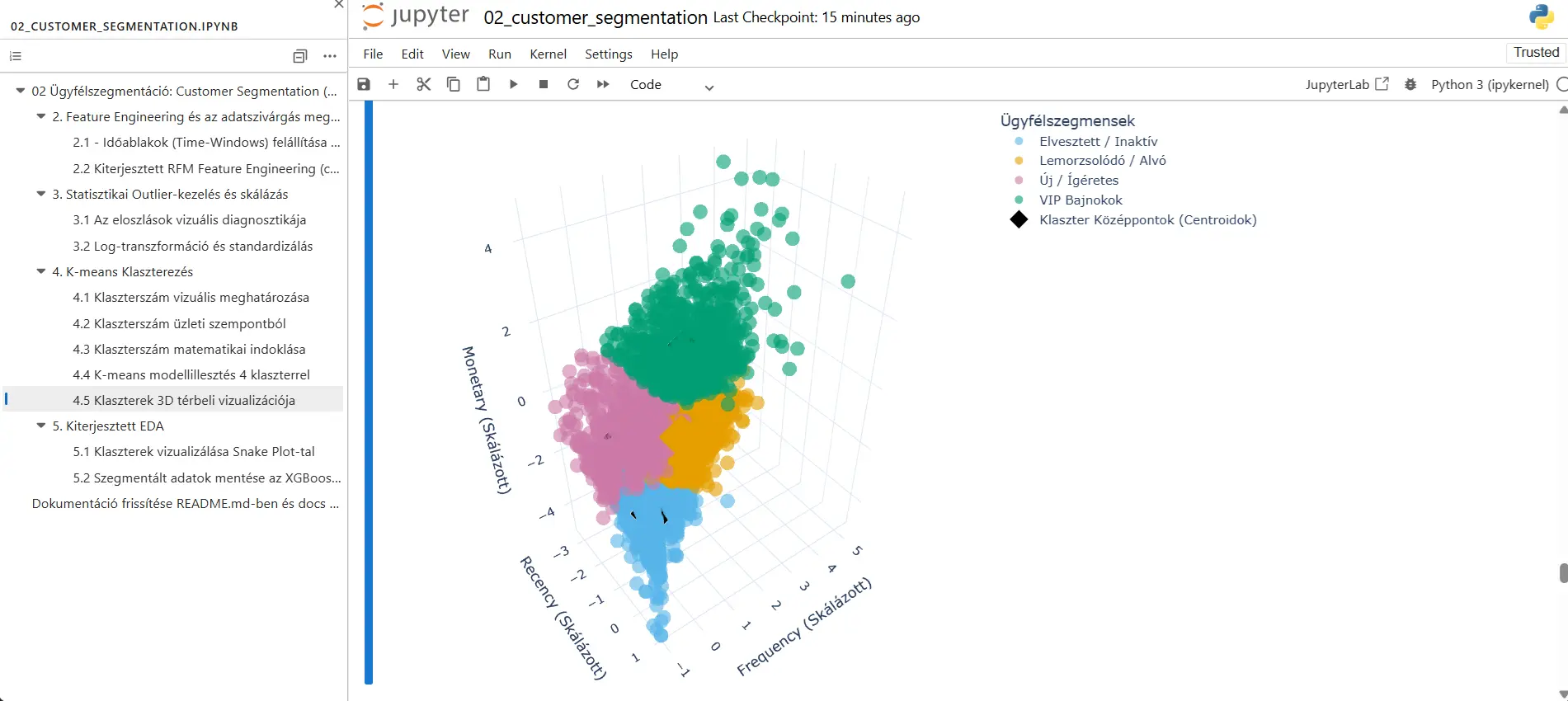
Task: Open 4.3 Klaszterszám matematikai indoklása
Action: coord(189,349)
